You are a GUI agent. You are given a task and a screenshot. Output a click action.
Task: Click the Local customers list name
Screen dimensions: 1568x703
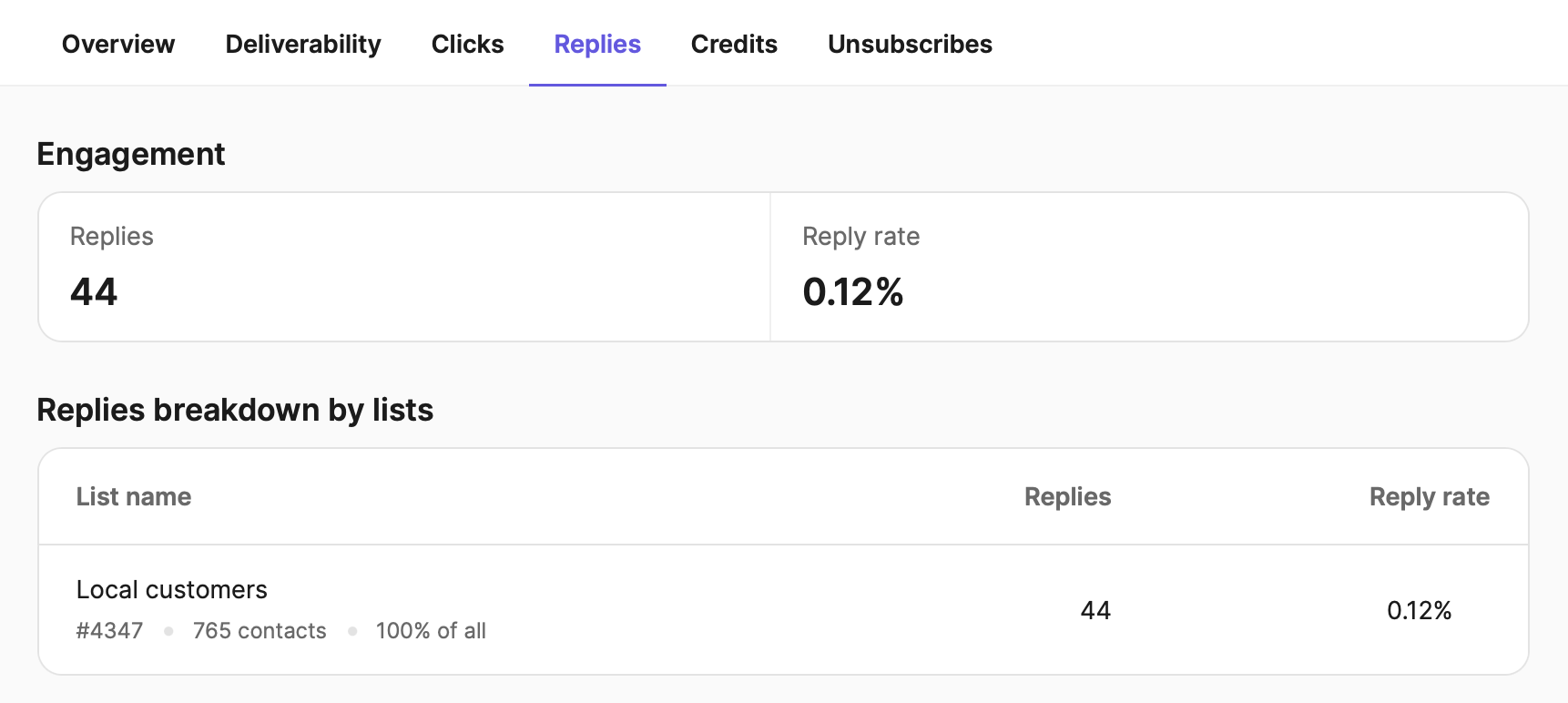point(172,590)
